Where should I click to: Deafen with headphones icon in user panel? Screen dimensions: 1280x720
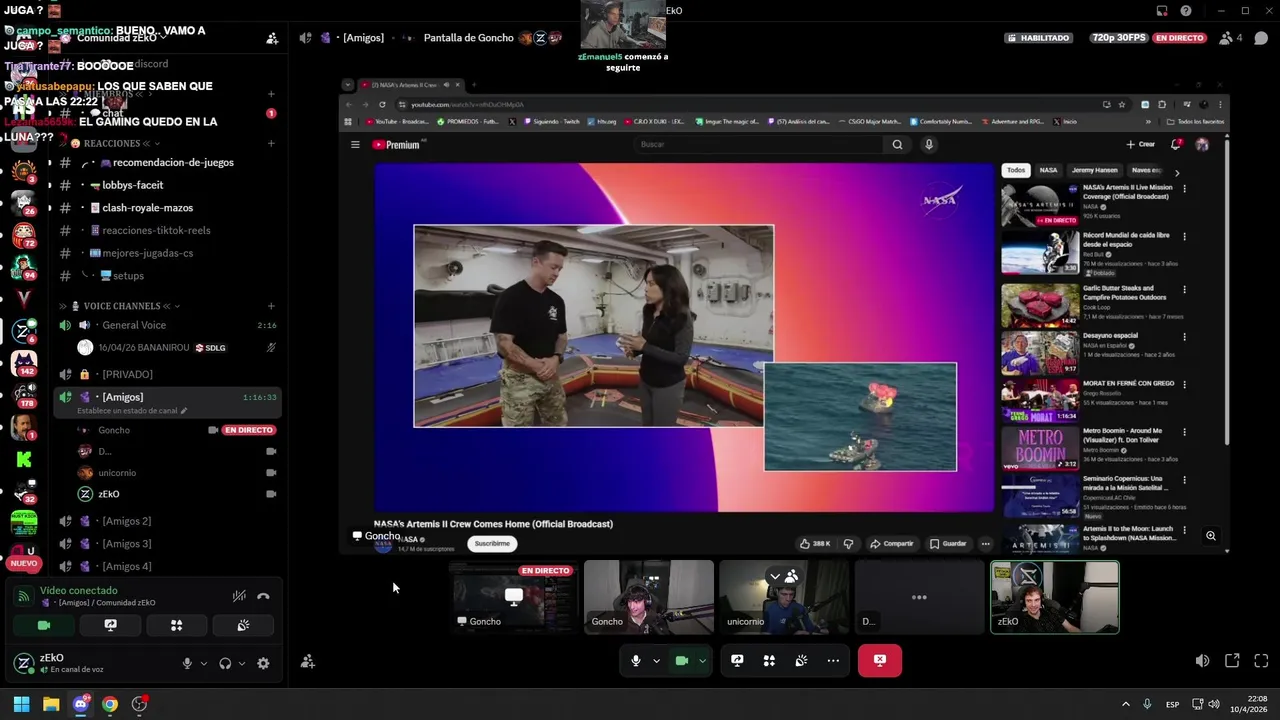coord(225,663)
